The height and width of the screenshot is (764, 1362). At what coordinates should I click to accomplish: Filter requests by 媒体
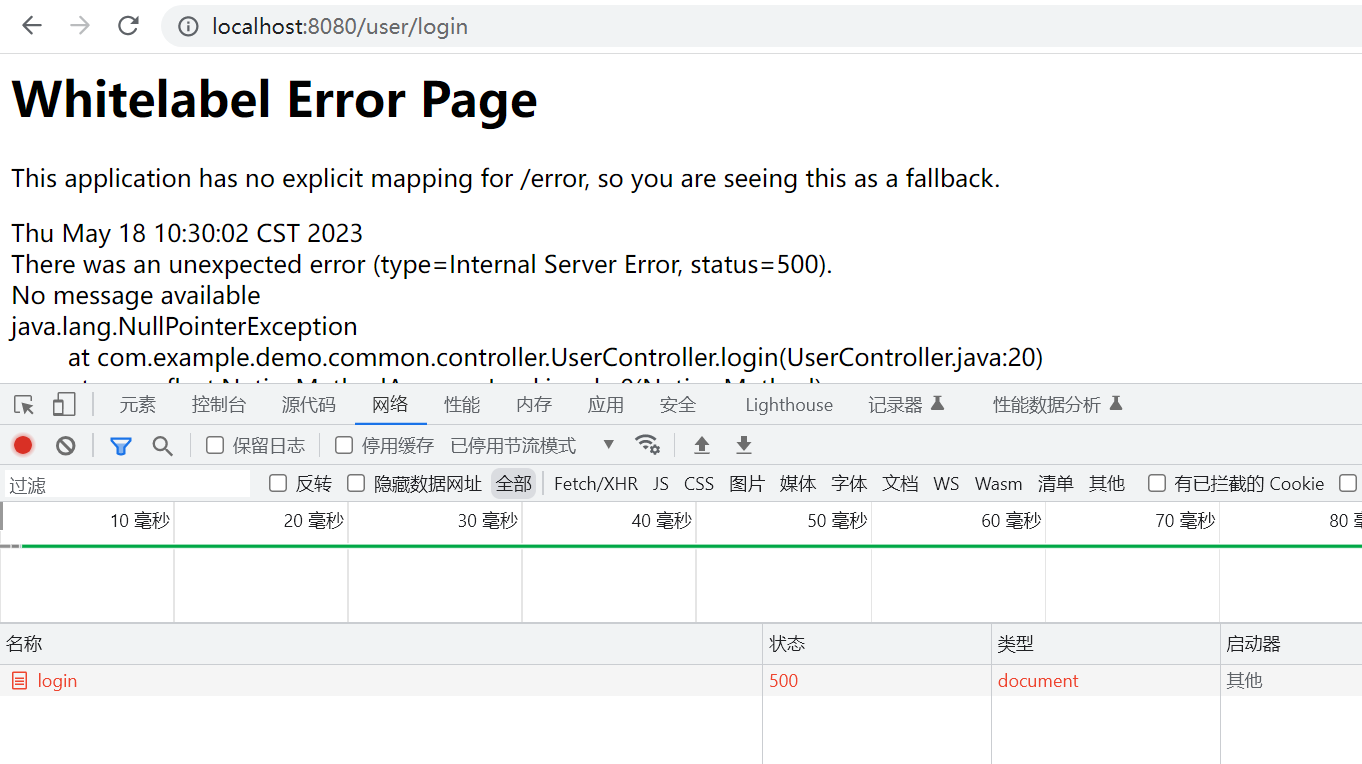coord(798,484)
